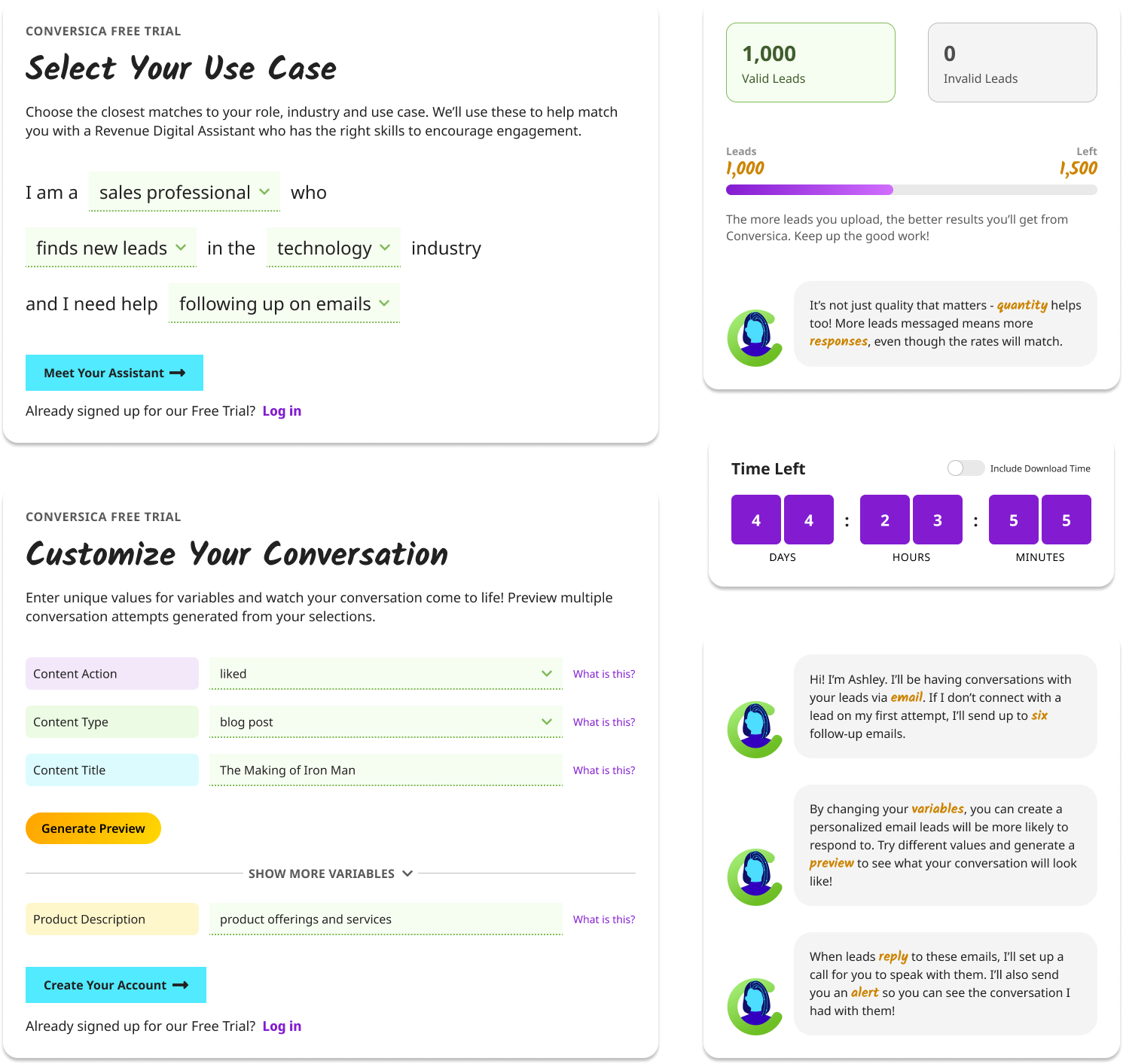
Task: Click the Content Title input field
Action: 386,770
